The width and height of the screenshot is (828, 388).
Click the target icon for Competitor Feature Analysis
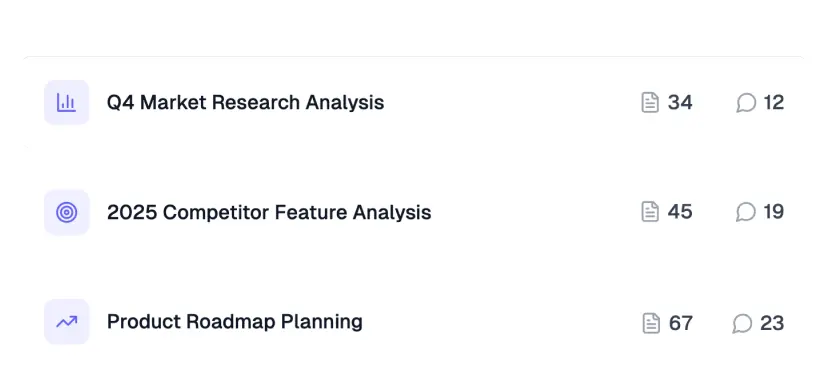point(67,212)
